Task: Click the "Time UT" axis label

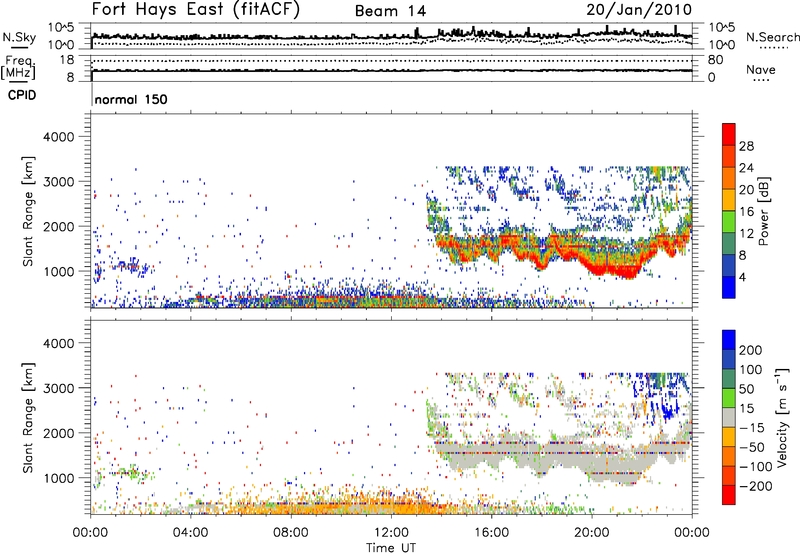Action: (x=391, y=548)
